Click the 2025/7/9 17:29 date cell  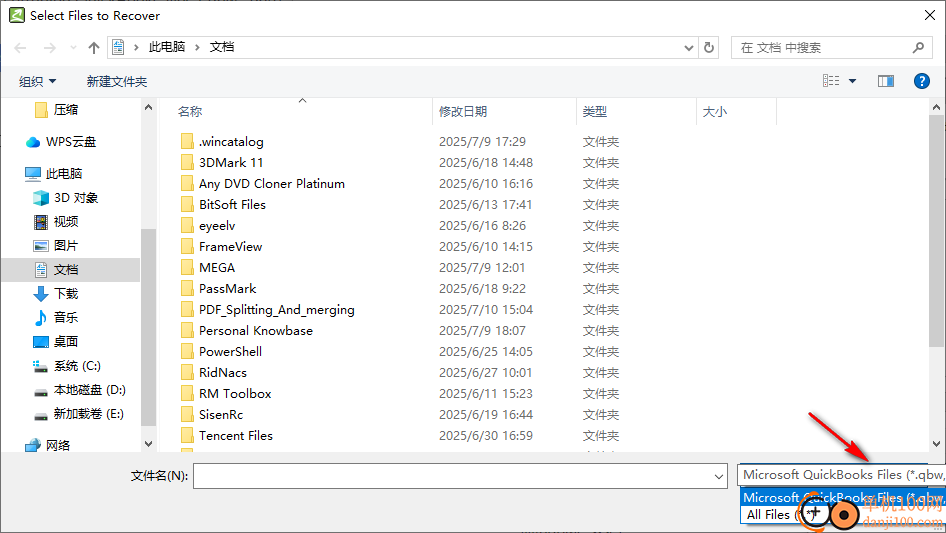pos(482,142)
